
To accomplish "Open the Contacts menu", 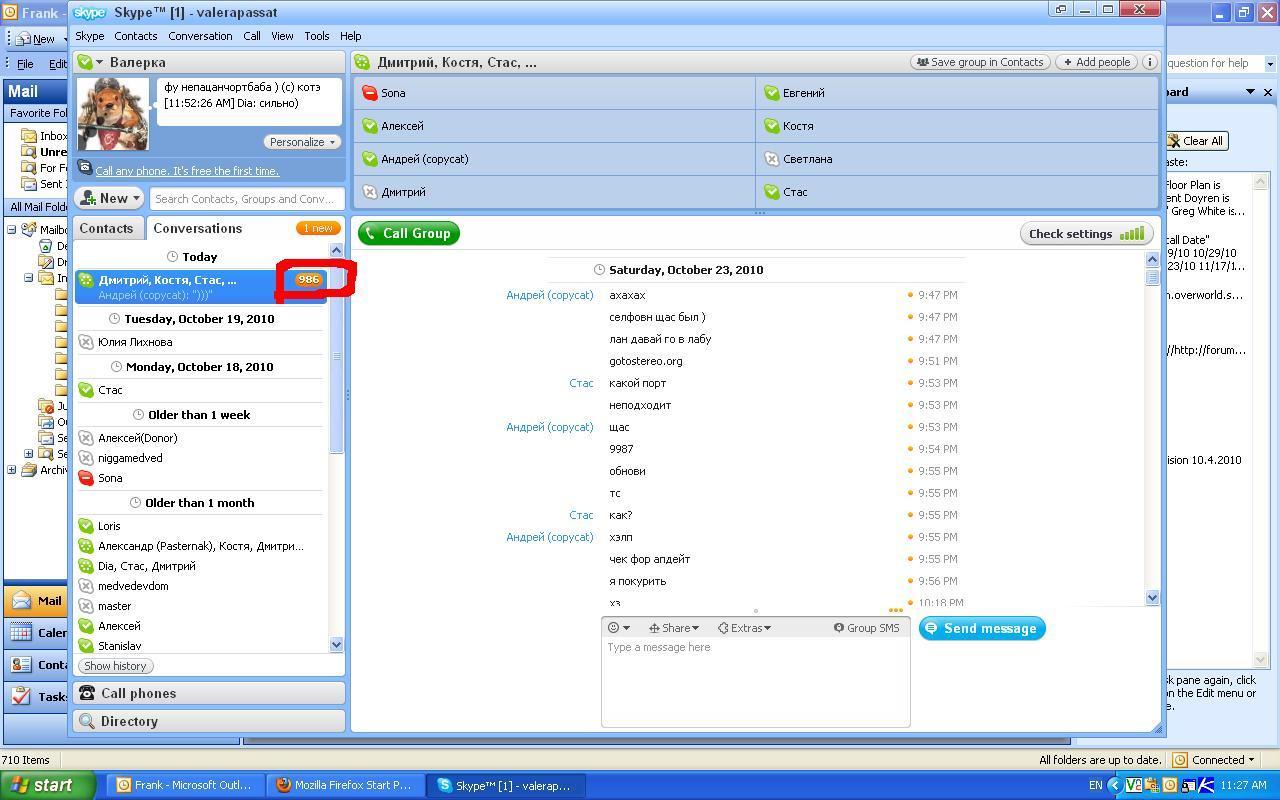I will pyautogui.click(x=135, y=36).
